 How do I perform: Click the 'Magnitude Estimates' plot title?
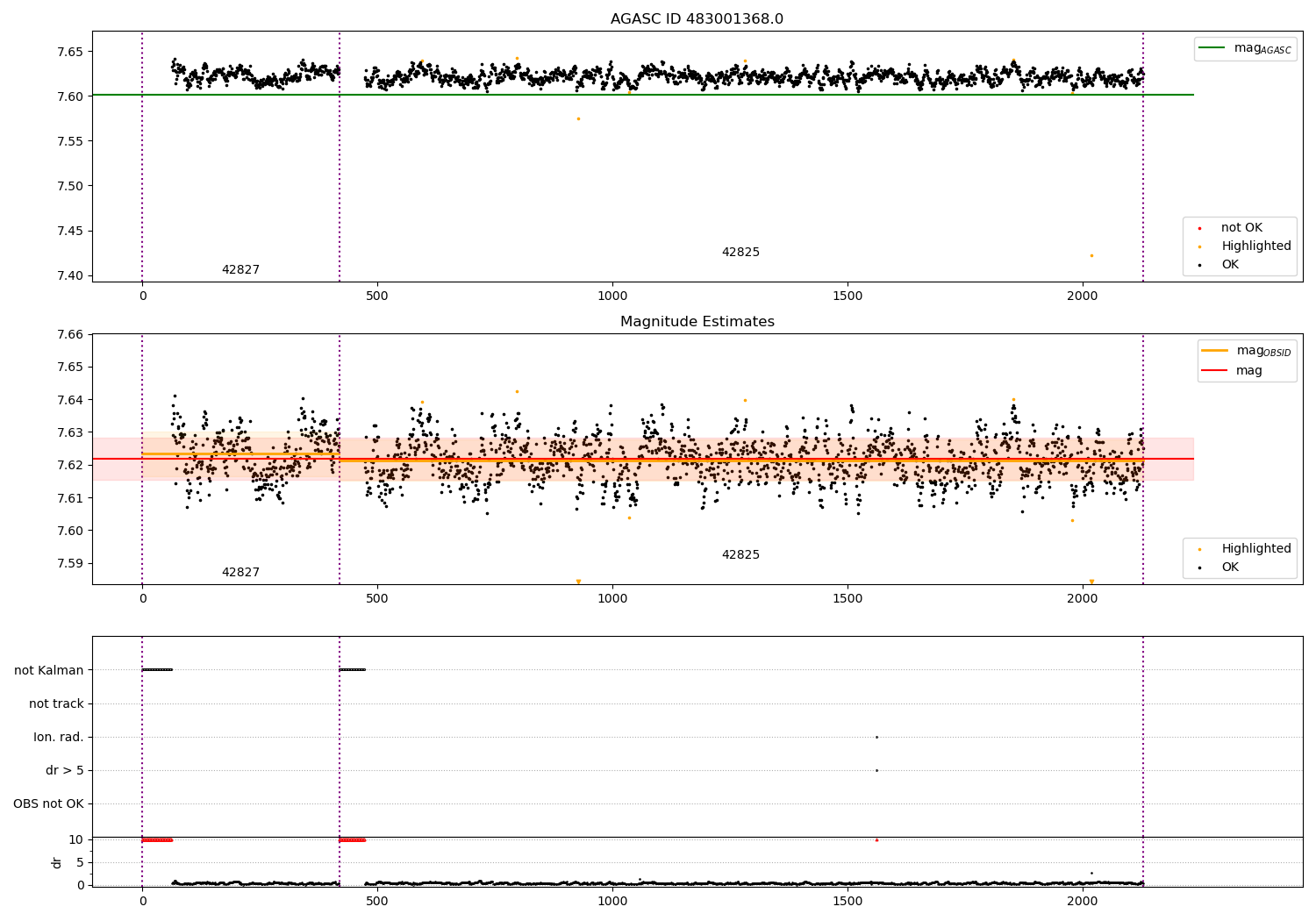click(697, 321)
